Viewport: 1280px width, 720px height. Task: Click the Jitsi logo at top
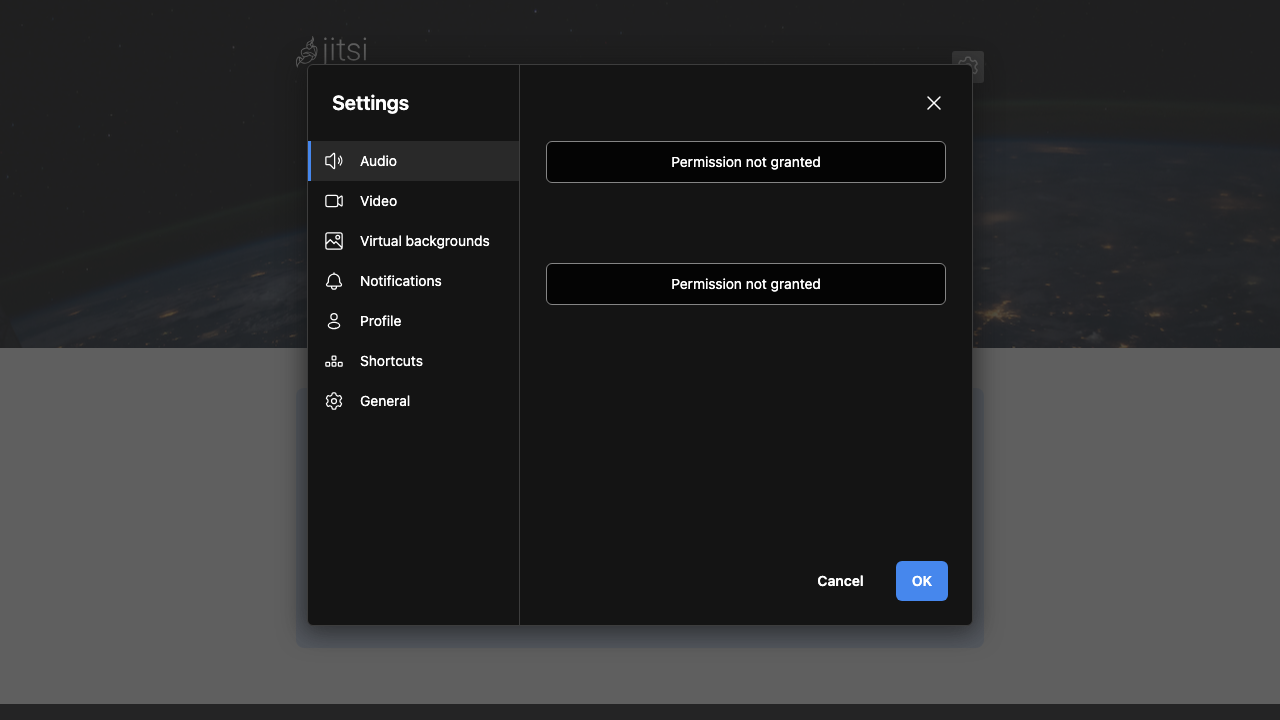pyautogui.click(x=332, y=50)
